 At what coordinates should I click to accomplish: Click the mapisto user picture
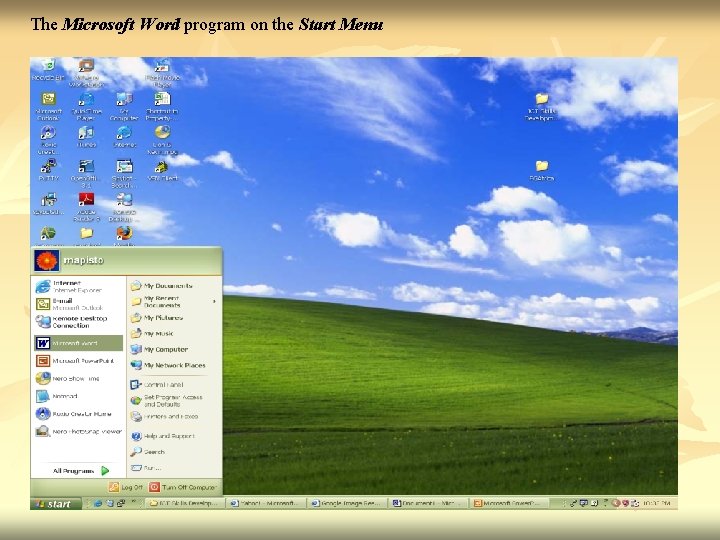(x=46, y=261)
